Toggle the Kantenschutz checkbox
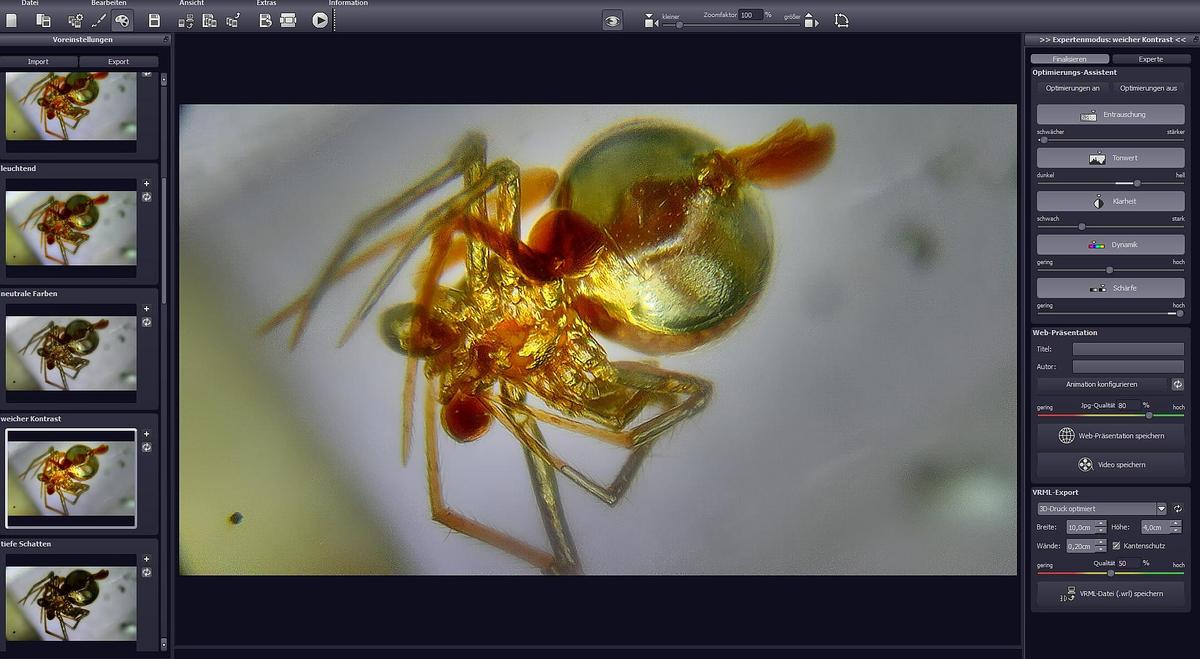1200x659 pixels. click(x=1116, y=546)
